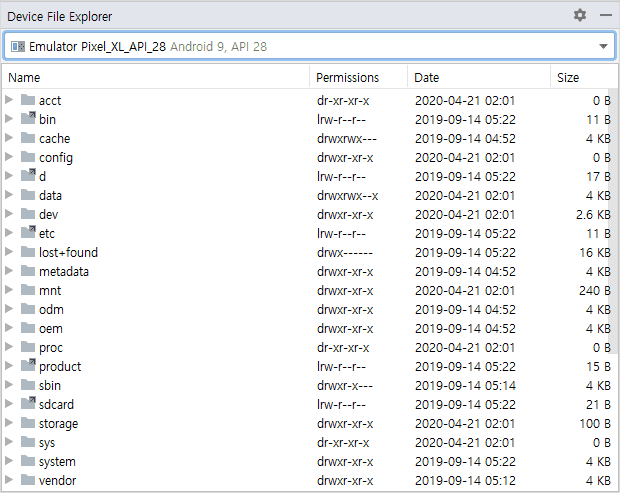Select the data folder icon
Image resolution: width=620 pixels, height=493 pixels.
[28, 195]
